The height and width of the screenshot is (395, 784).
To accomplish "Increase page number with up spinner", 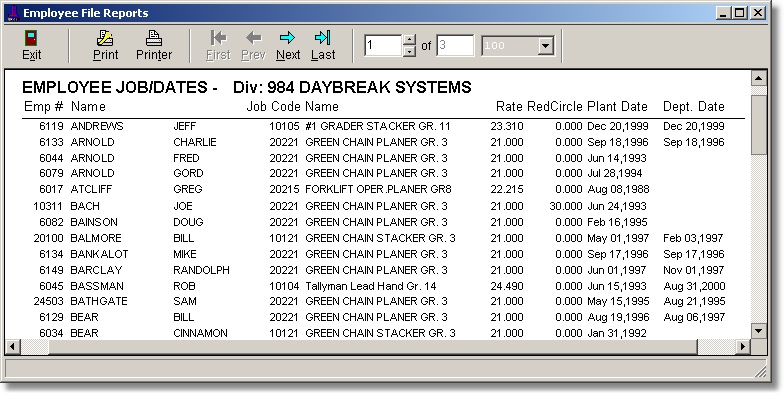I will [x=410, y=40].
